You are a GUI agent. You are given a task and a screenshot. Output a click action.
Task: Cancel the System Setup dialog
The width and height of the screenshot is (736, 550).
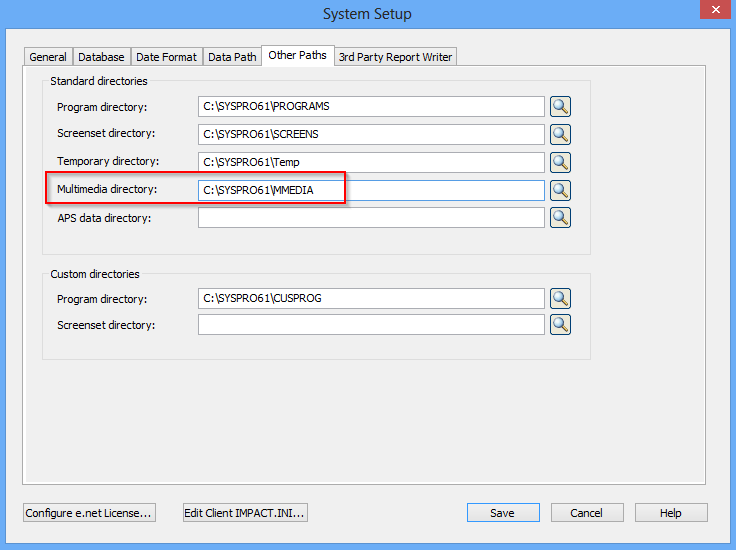[586, 513]
